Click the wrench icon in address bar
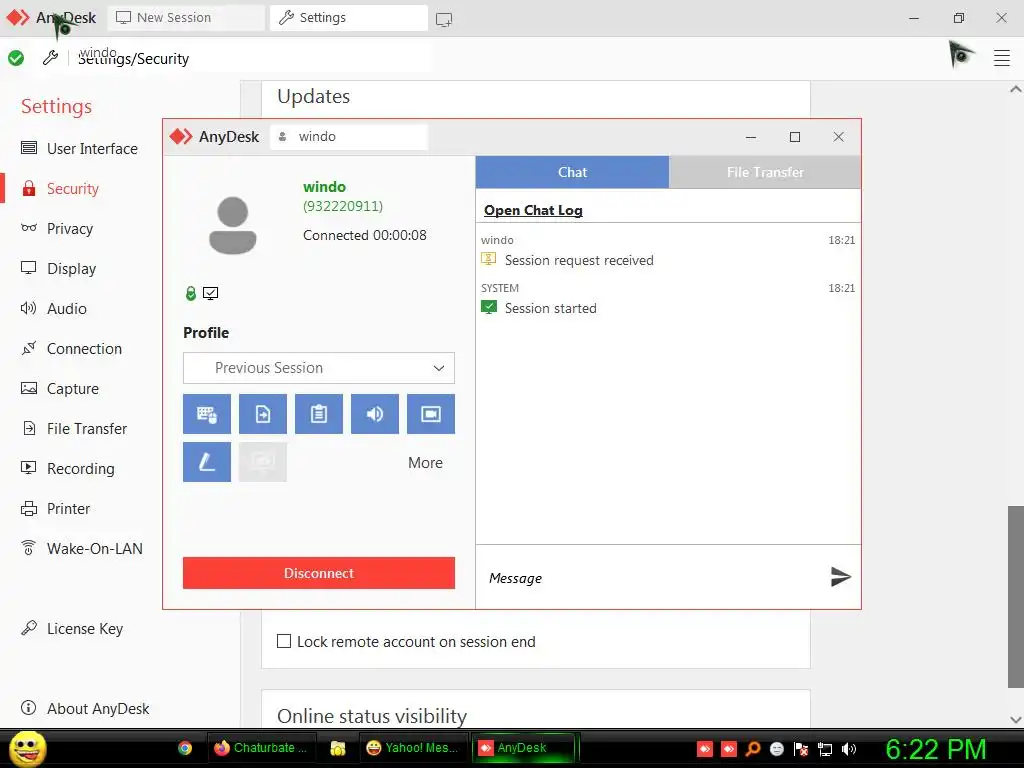Image resolution: width=1024 pixels, height=768 pixels. click(50, 58)
